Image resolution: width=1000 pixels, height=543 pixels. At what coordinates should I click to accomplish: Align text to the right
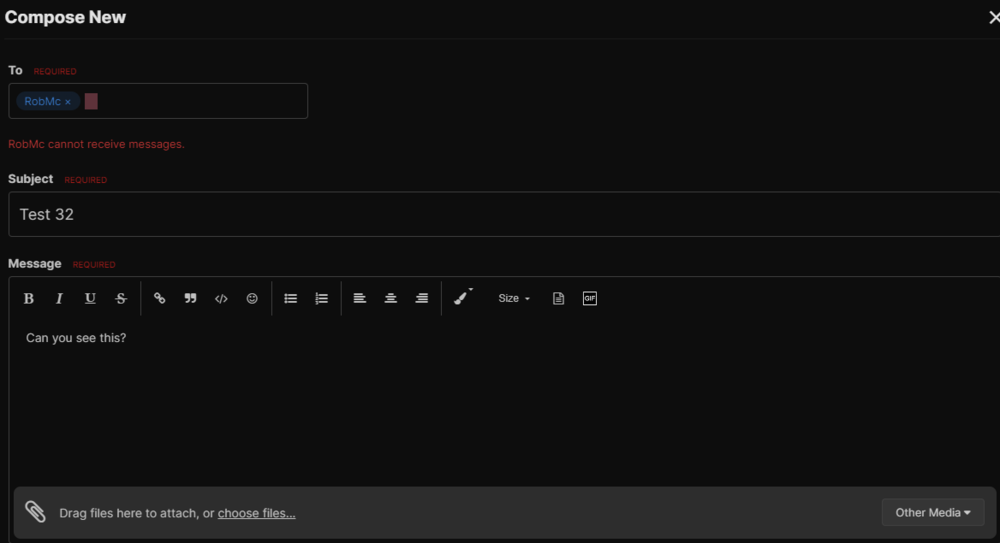point(422,298)
